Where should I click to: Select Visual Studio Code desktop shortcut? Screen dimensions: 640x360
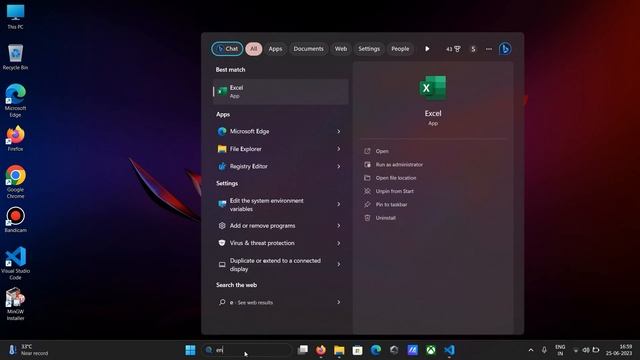tap(16, 263)
